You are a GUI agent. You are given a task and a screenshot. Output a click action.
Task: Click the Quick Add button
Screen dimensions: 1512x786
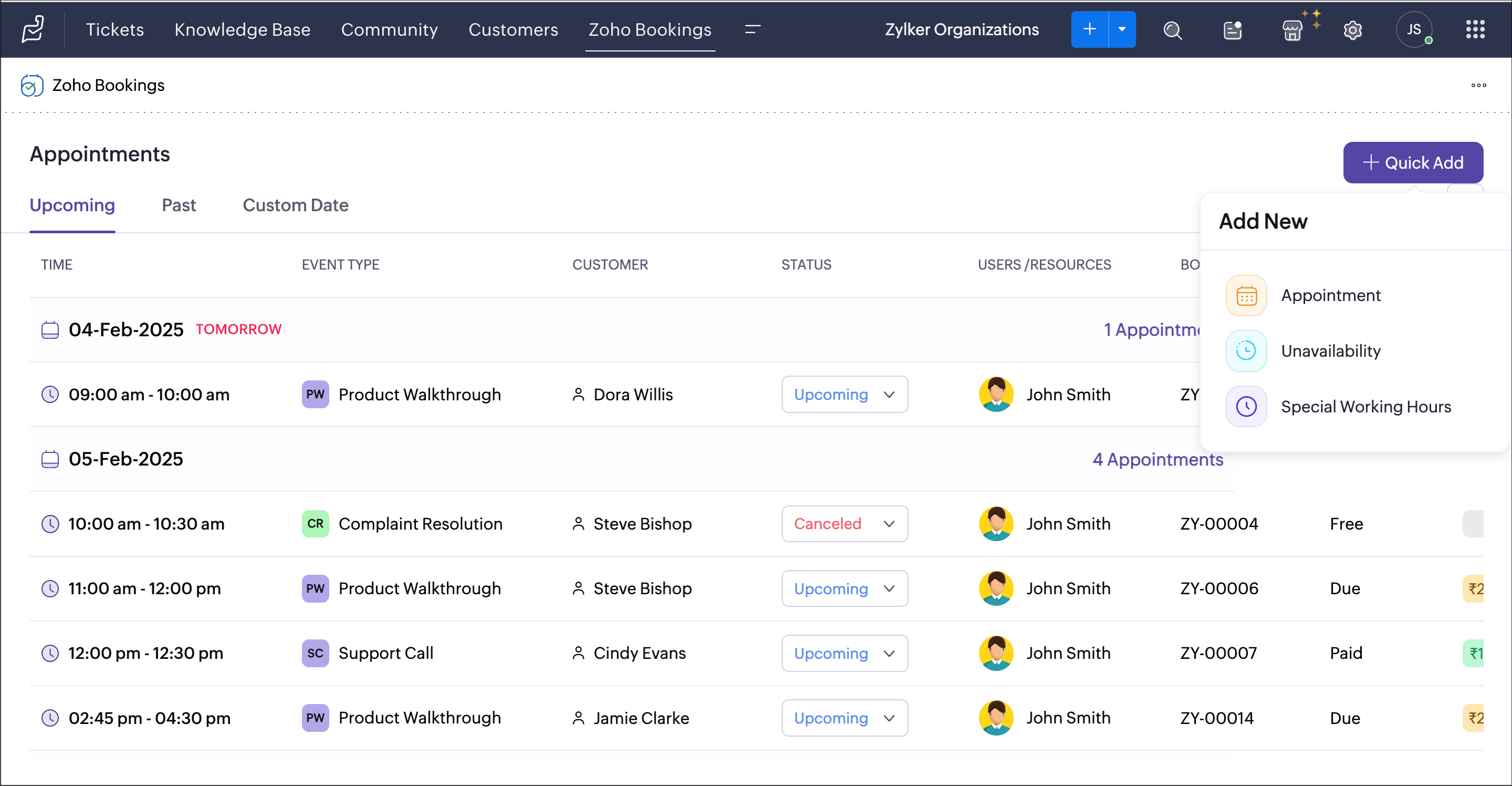click(x=1412, y=162)
